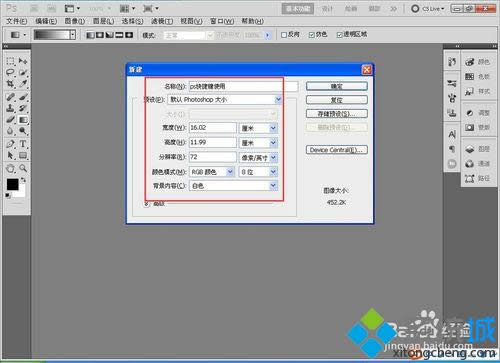The width and height of the screenshot is (500, 363).
Task: Select the History Brush tool
Action: click(x=23, y=108)
